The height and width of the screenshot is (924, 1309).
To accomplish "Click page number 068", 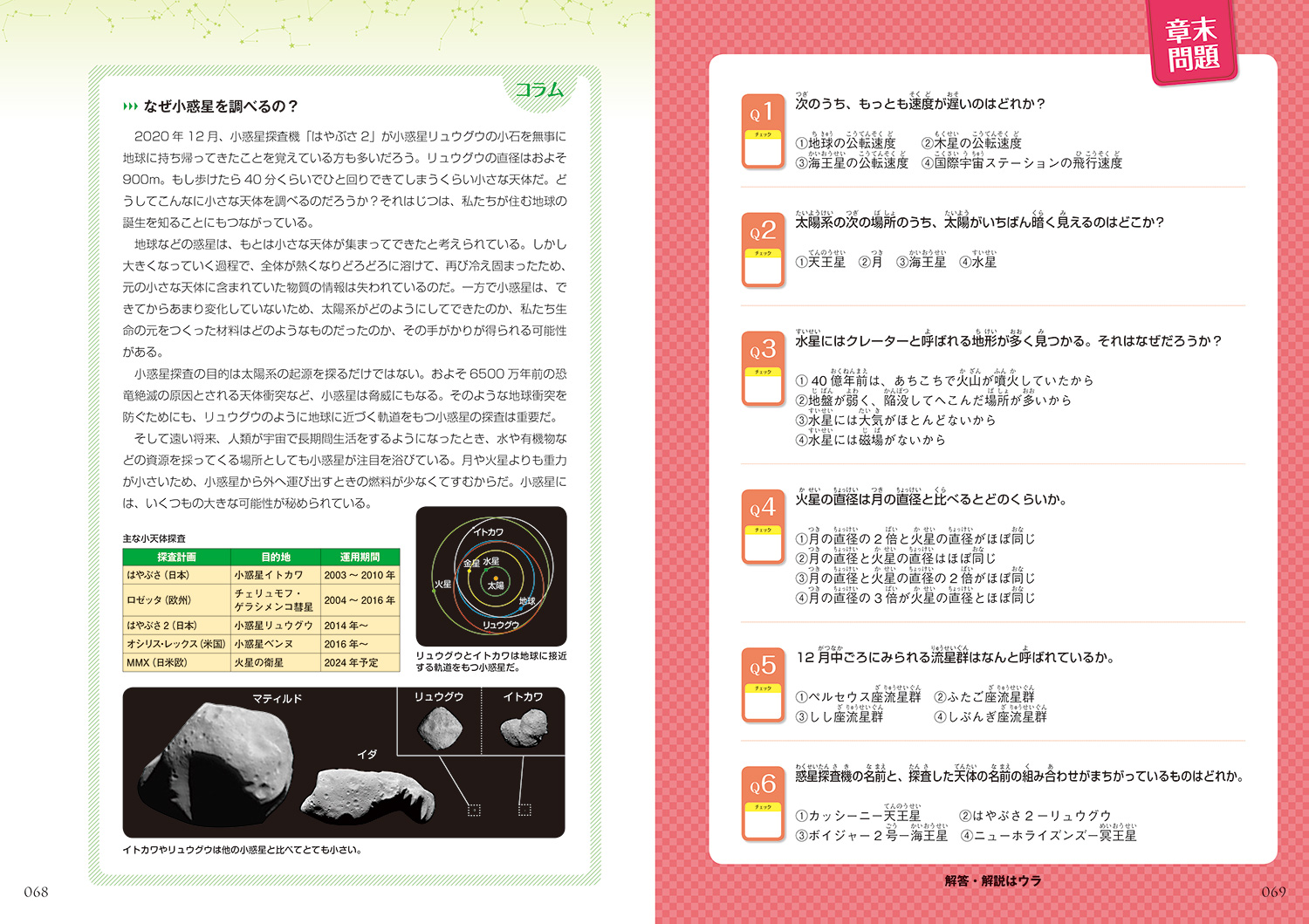I will tap(36, 892).
